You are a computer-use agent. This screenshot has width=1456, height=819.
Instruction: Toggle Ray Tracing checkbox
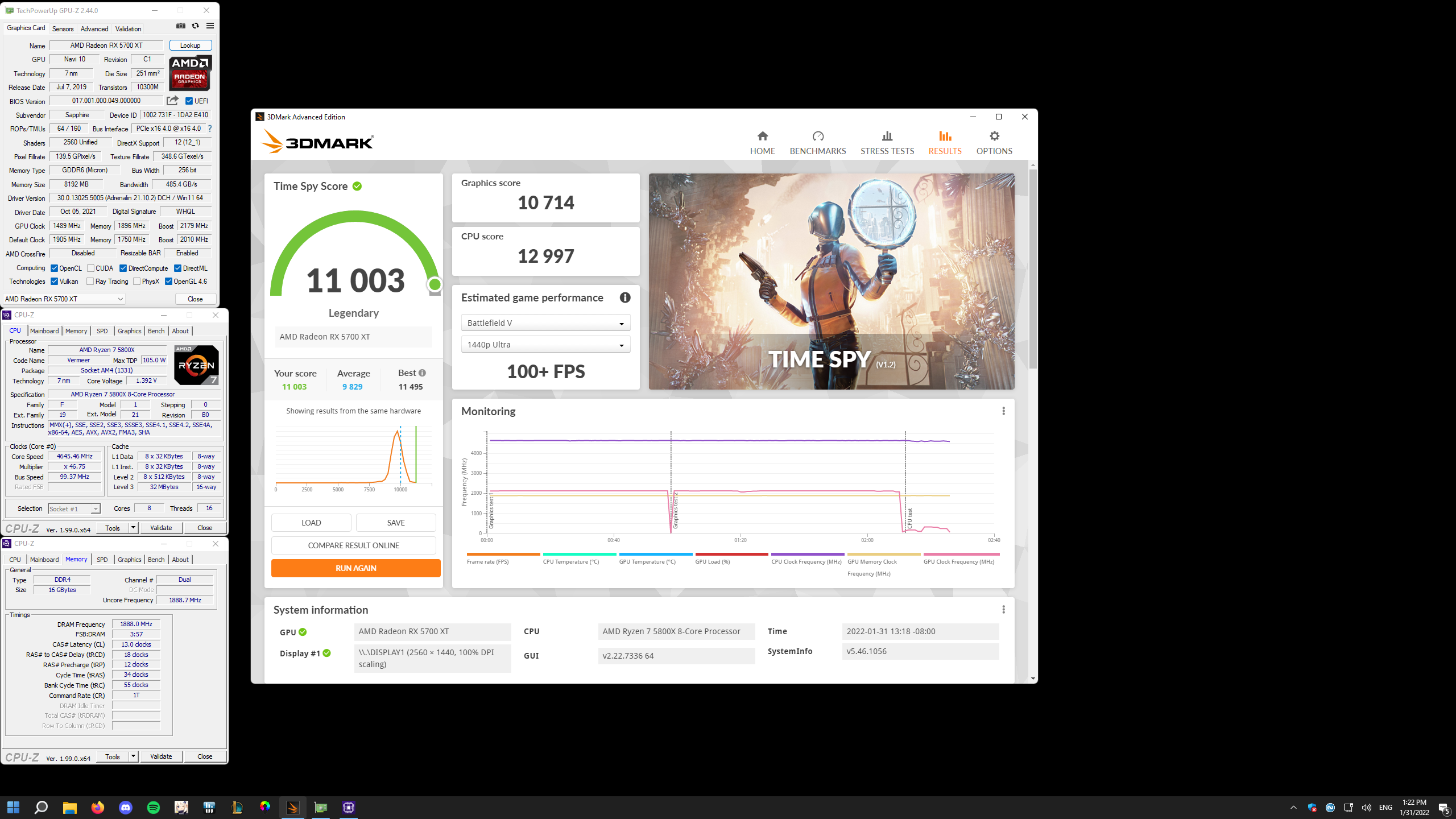point(90,282)
